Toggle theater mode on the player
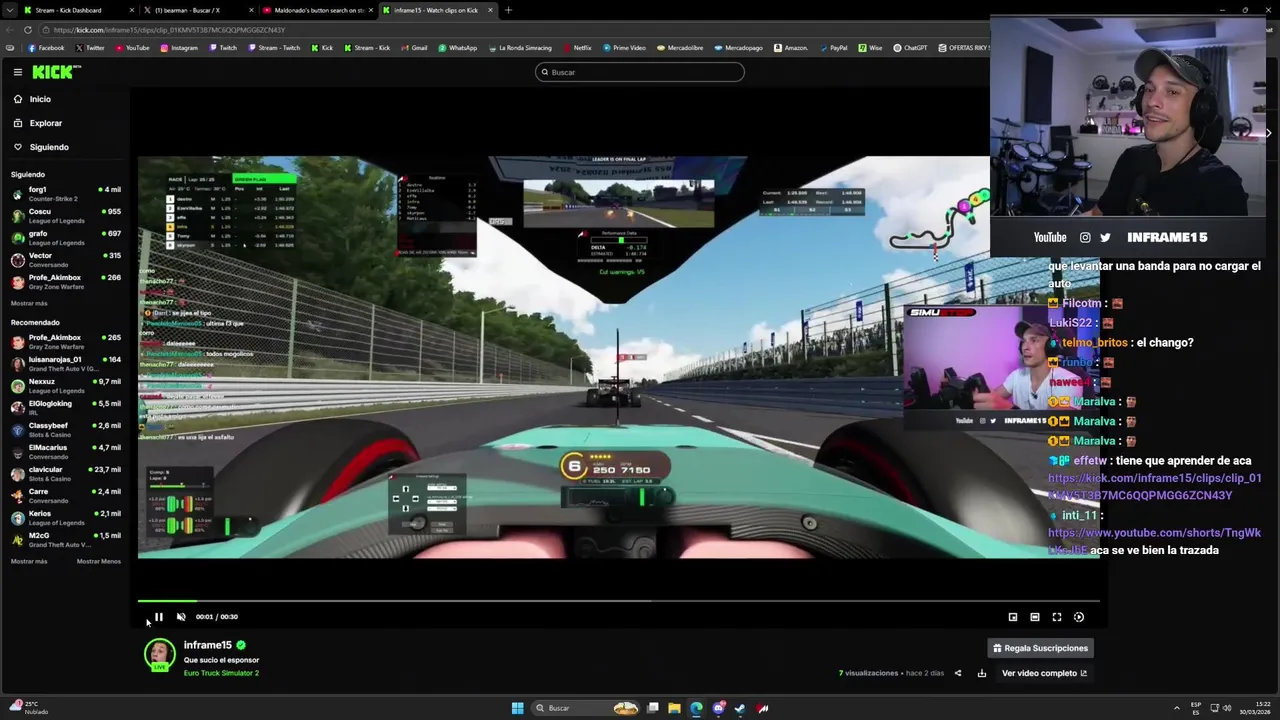The height and width of the screenshot is (720, 1280). [x=1035, y=617]
